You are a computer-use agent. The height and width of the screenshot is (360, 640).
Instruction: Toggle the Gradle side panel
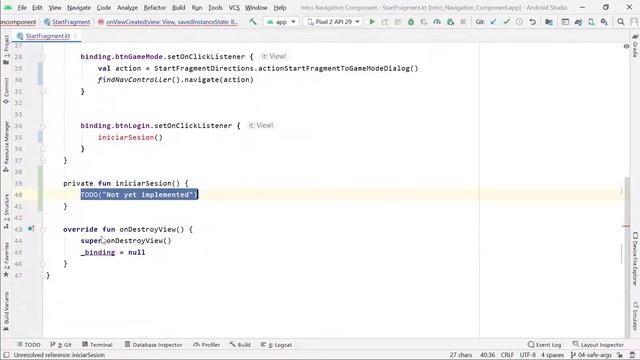(635, 46)
